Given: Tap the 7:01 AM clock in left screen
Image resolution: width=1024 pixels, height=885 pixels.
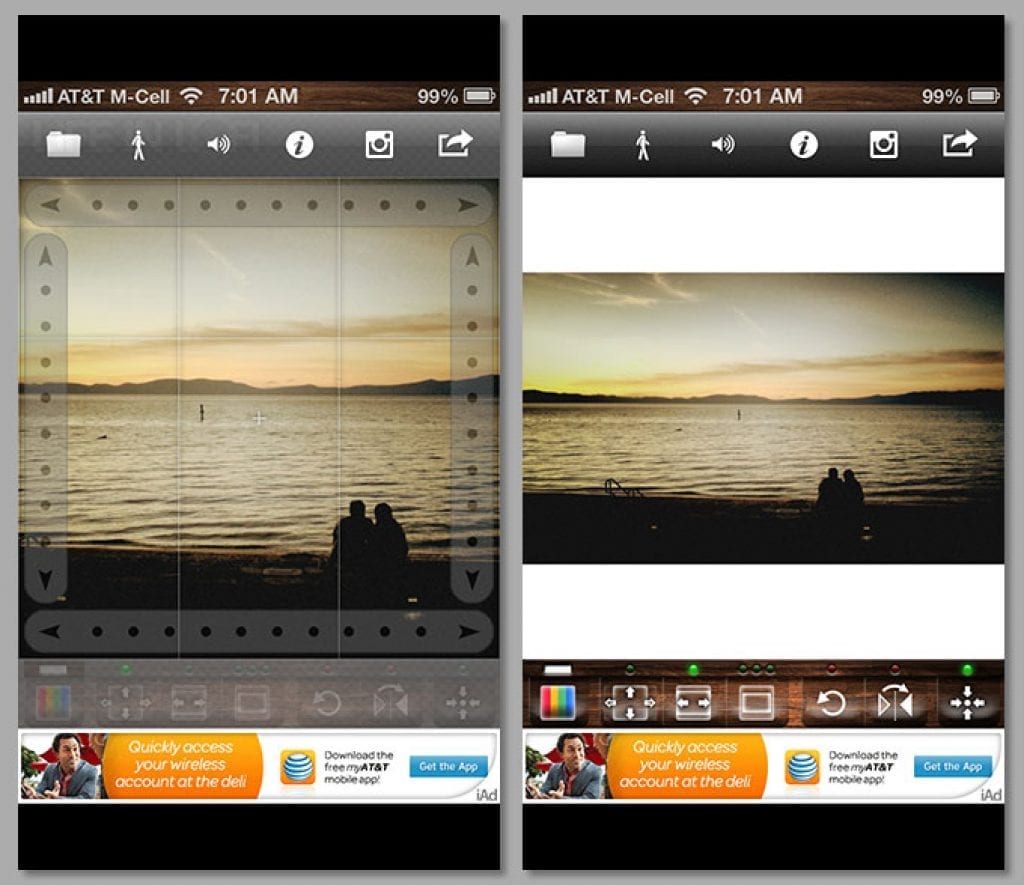Looking at the screenshot, I should coord(258,96).
